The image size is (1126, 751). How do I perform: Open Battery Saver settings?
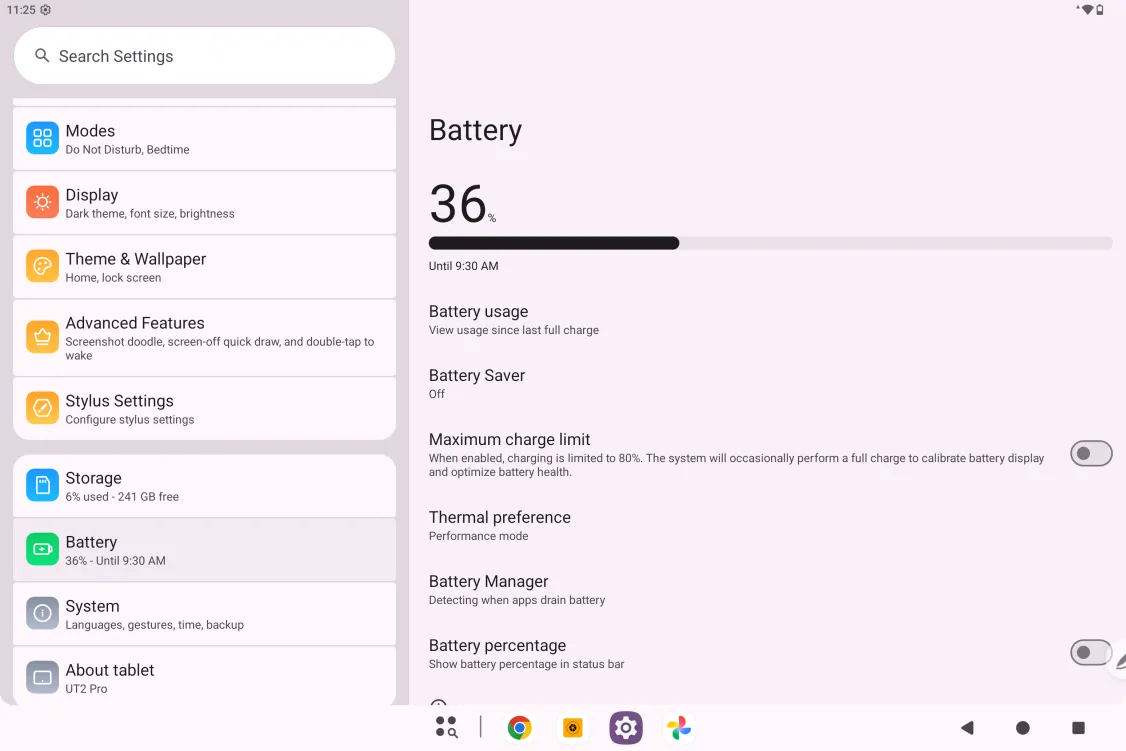(770, 384)
